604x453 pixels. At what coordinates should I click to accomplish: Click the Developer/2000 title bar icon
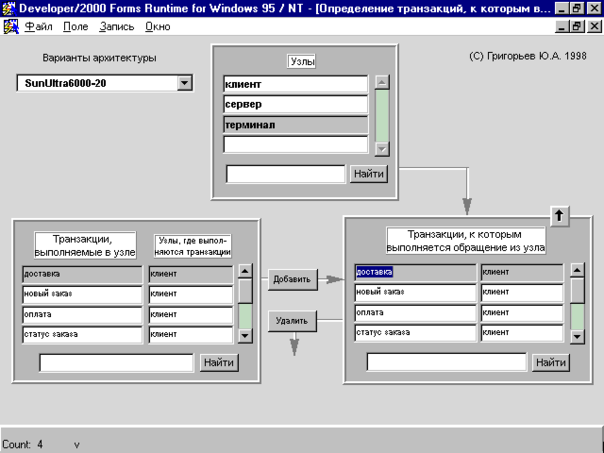point(8,8)
